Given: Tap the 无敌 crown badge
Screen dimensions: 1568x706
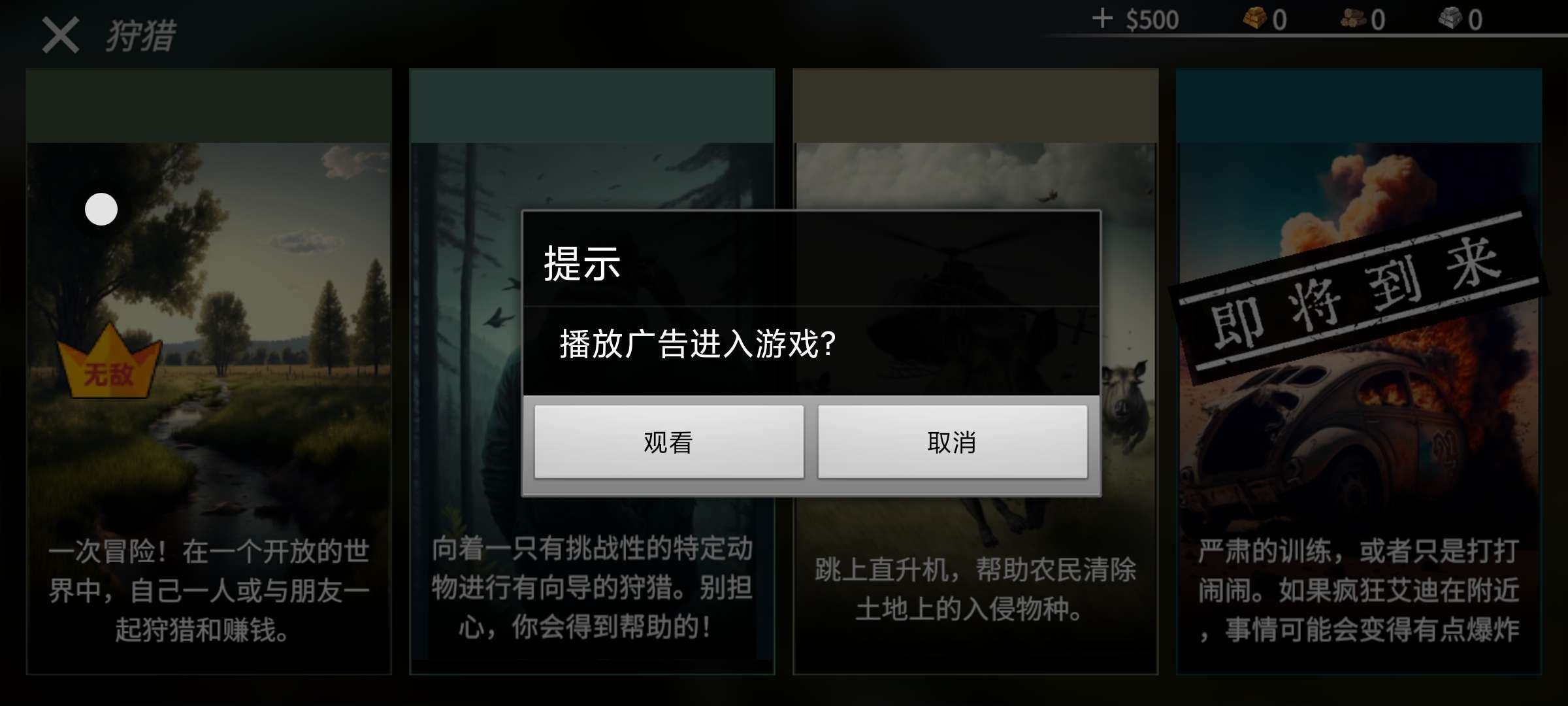Looking at the screenshot, I should [x=108, y=361].
